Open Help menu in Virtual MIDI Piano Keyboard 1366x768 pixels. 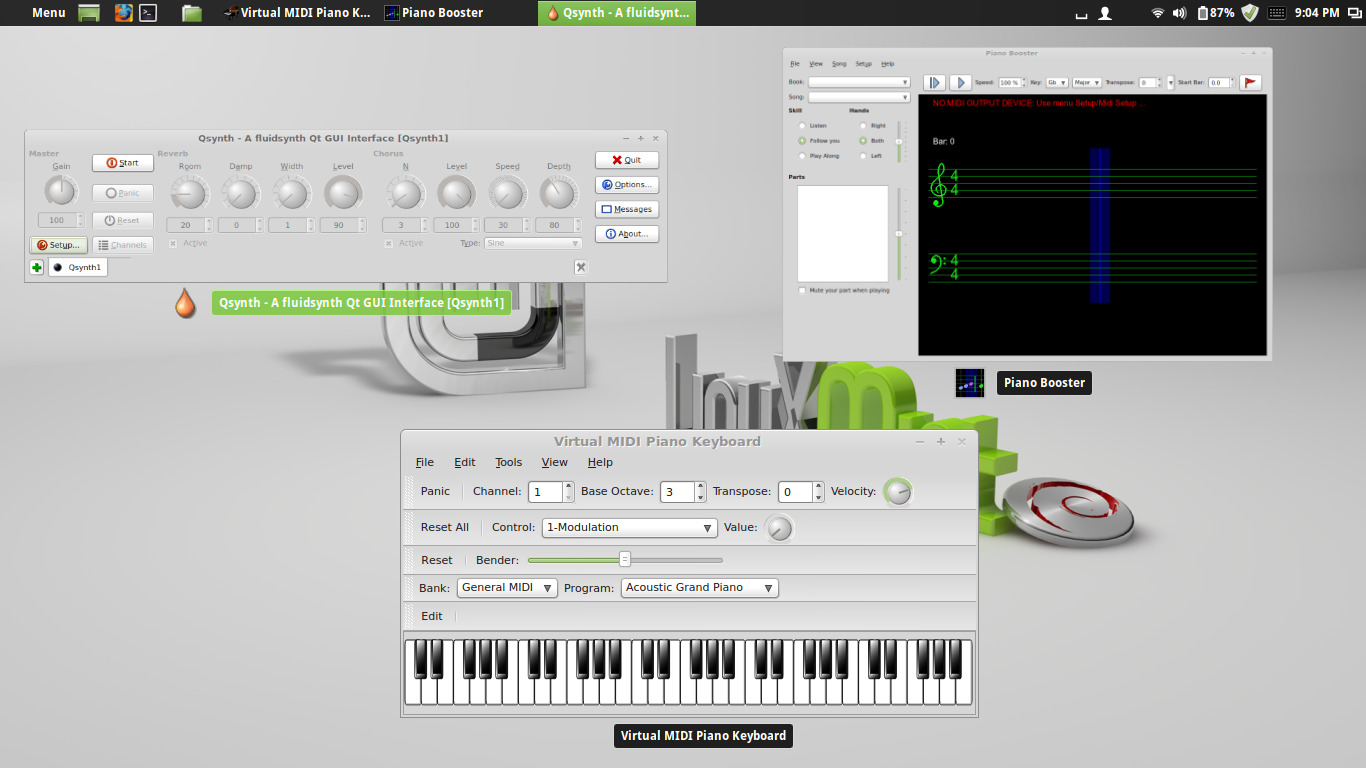(600, 462)
